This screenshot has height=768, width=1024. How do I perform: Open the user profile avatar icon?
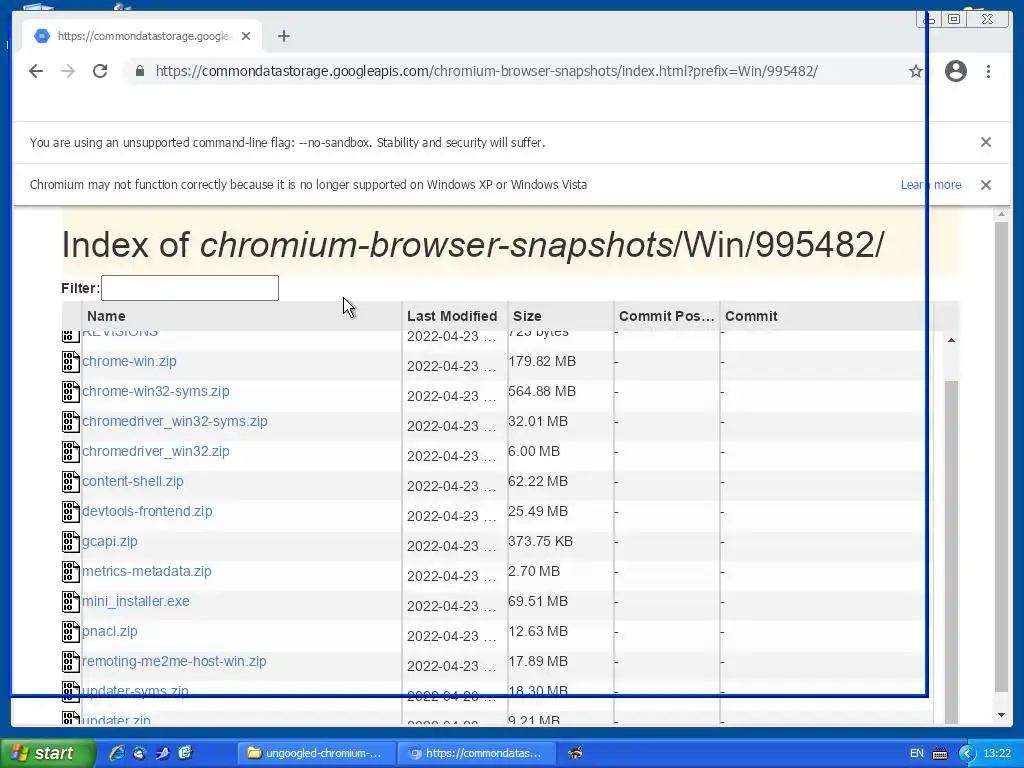pyautogui.click(x=955, y=71)
